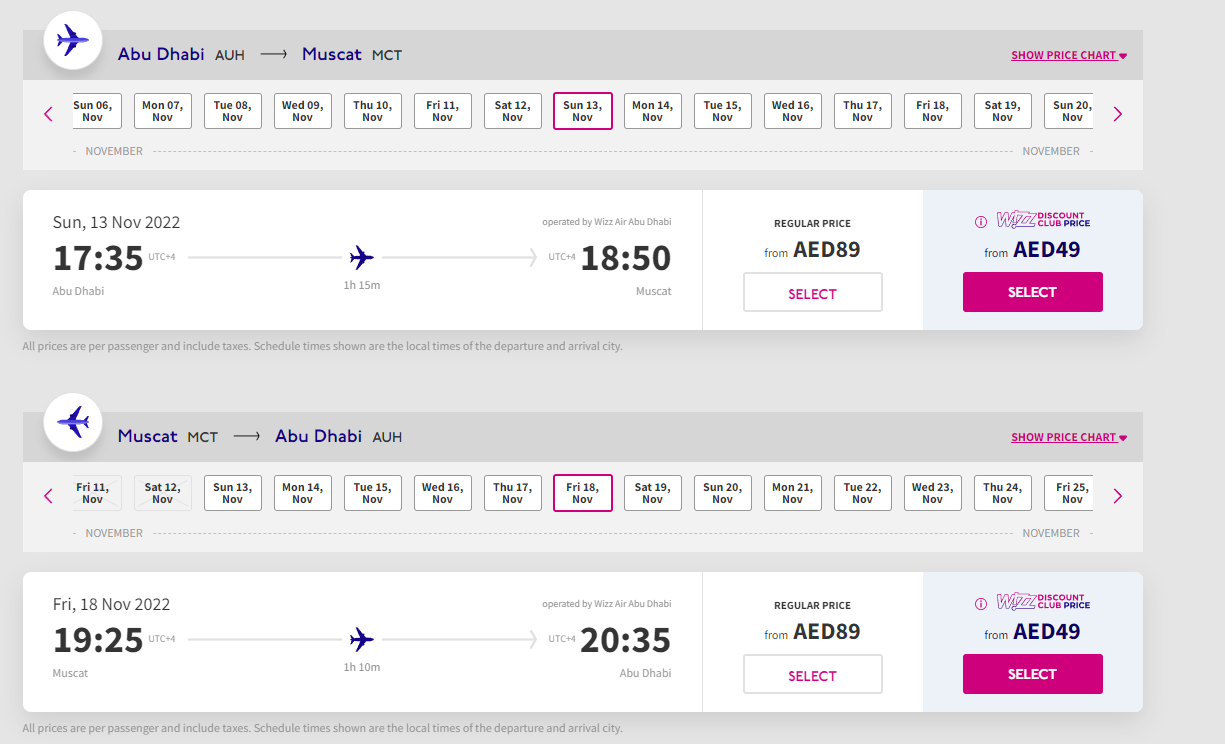Select regular price AED89 for return flight

(813, 674)
